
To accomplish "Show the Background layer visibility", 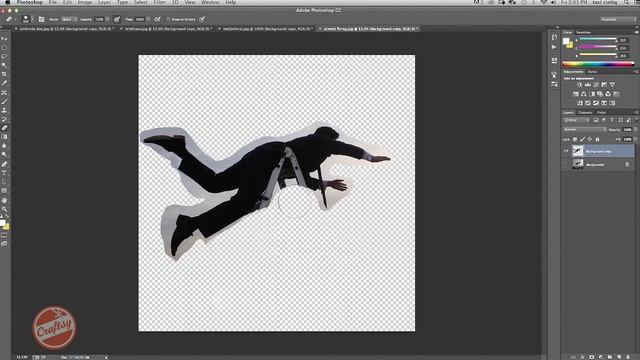I will (x=566, y=164).
